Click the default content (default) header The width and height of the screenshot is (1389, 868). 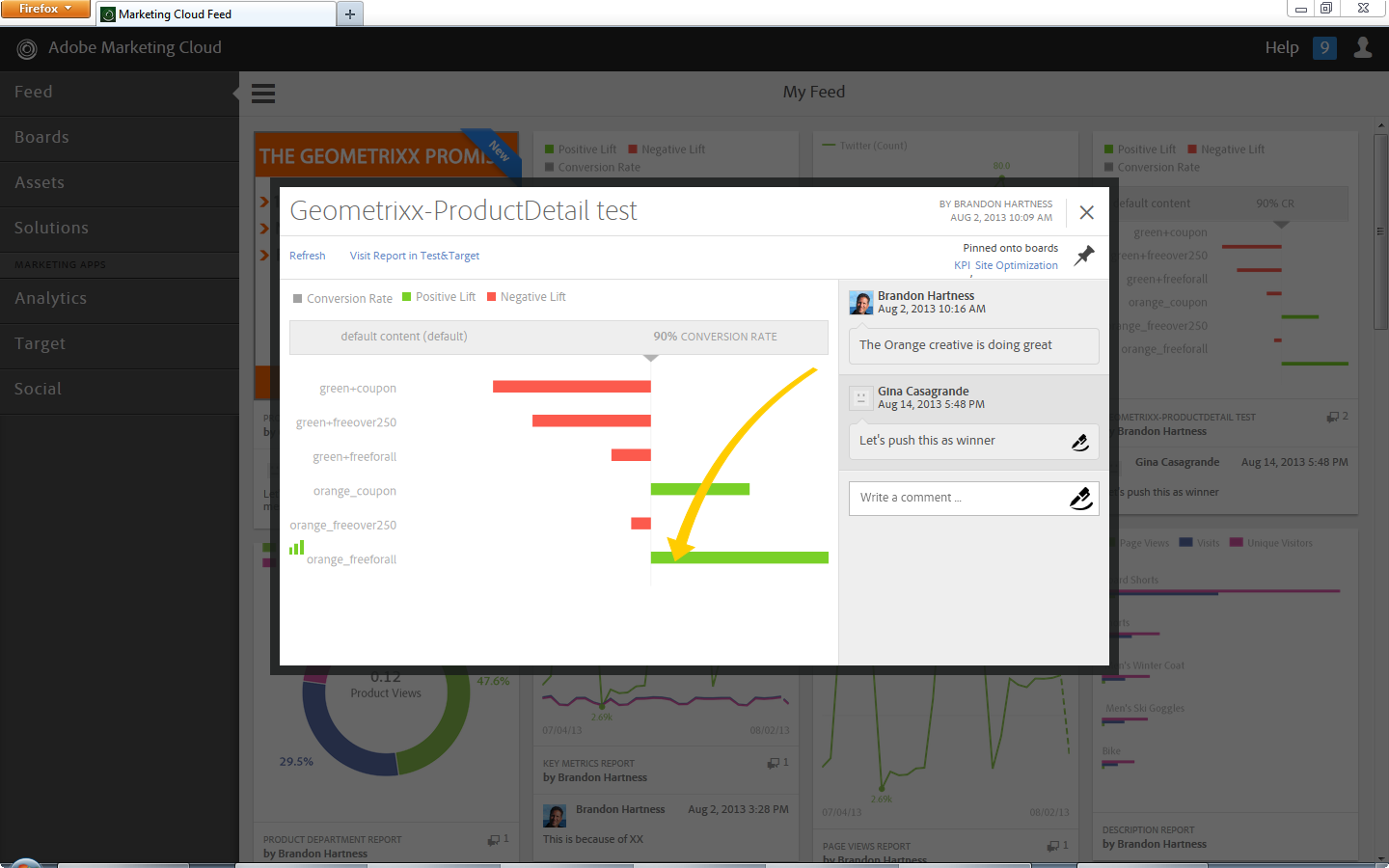(x=404, y=337)
